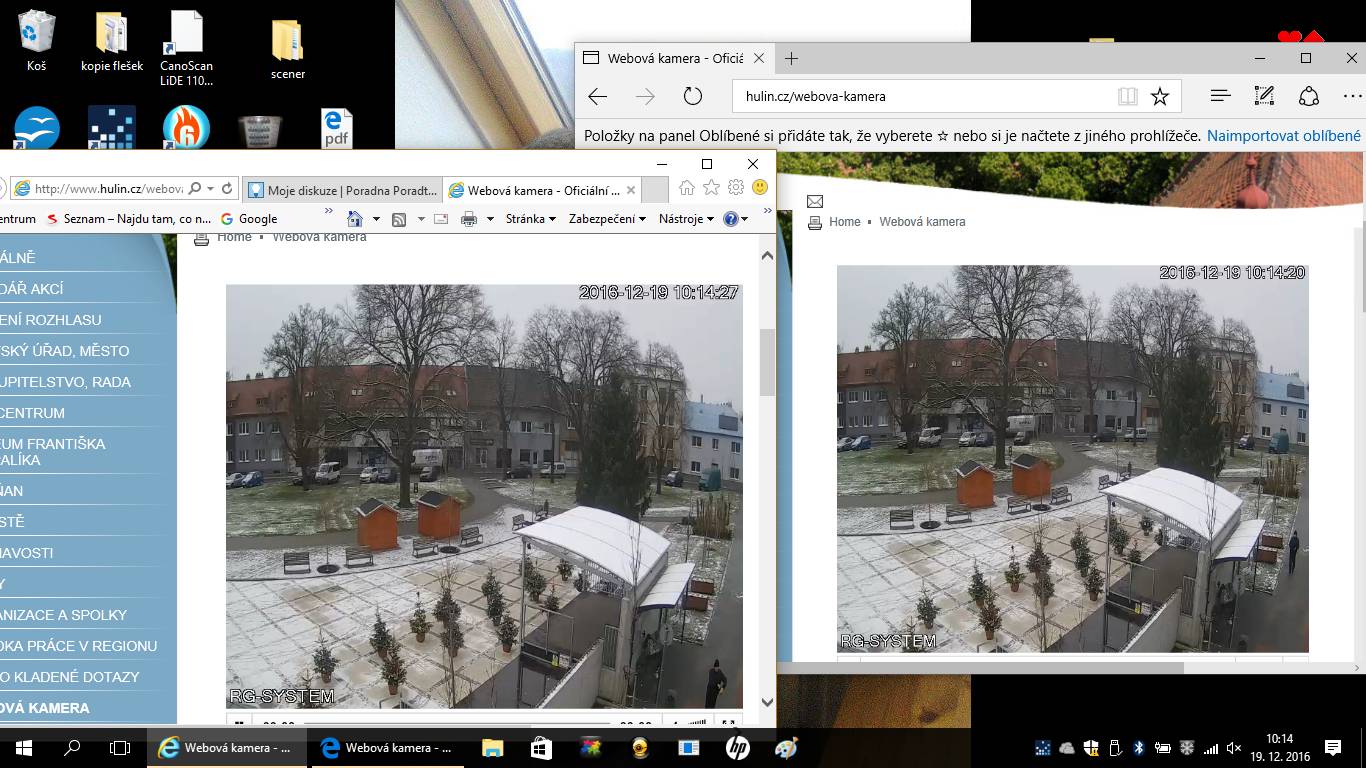
Task: Open the Action Center notification icon
Action: click(x=1332, y=748)
